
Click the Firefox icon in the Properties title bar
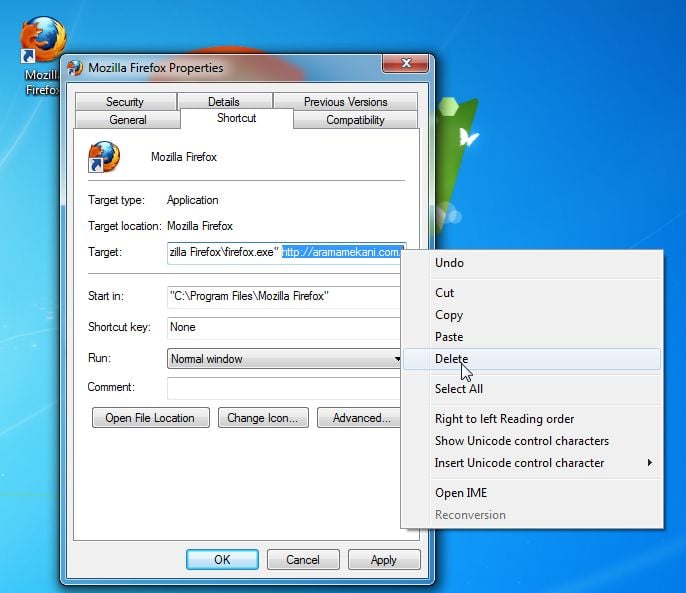pos(75,68)
